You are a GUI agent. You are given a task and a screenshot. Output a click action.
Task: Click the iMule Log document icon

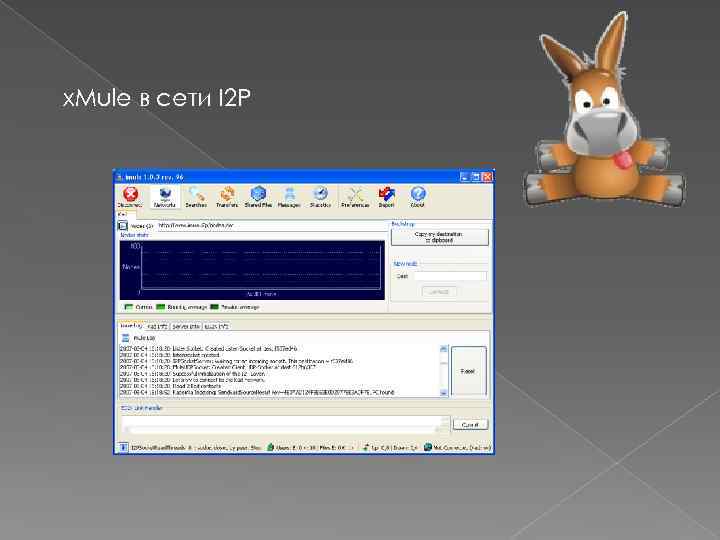point(125,338)
